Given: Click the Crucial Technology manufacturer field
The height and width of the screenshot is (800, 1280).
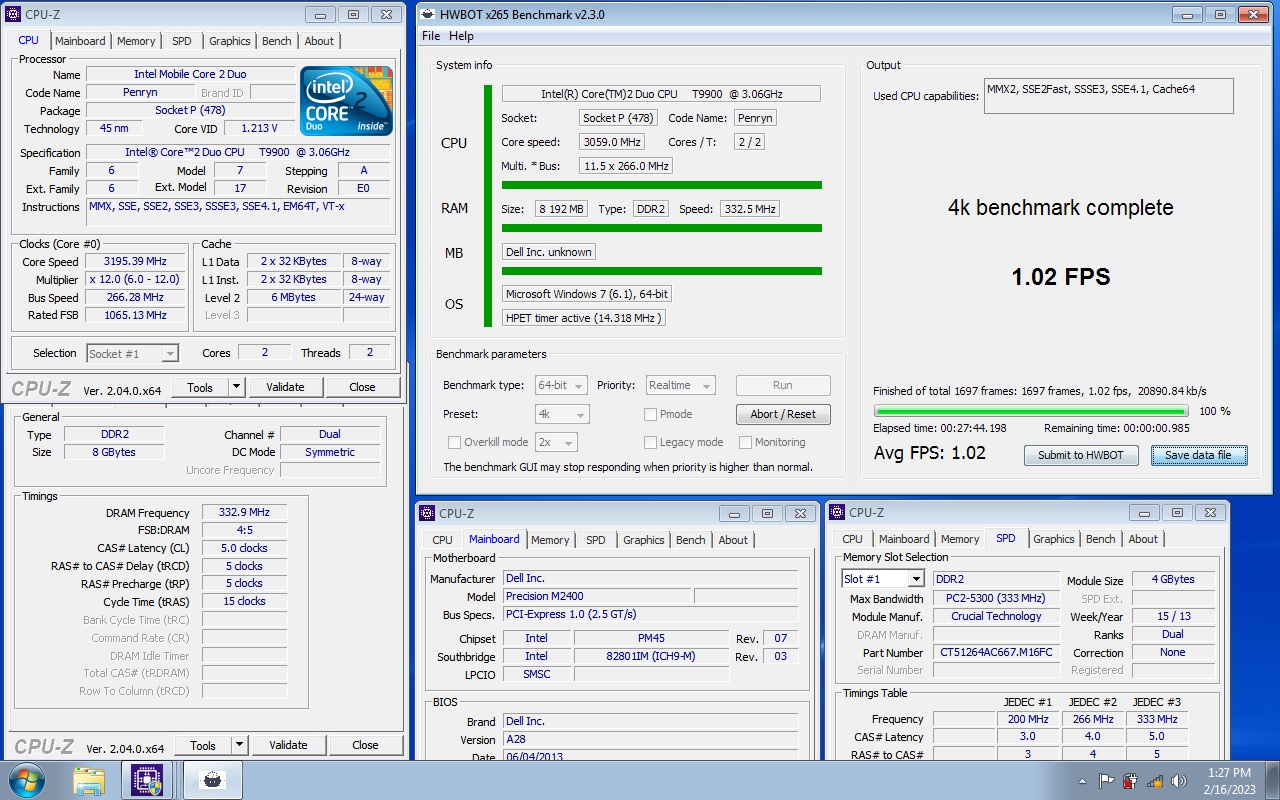Looking at the screenshot, I should click(x=996, y=616).
